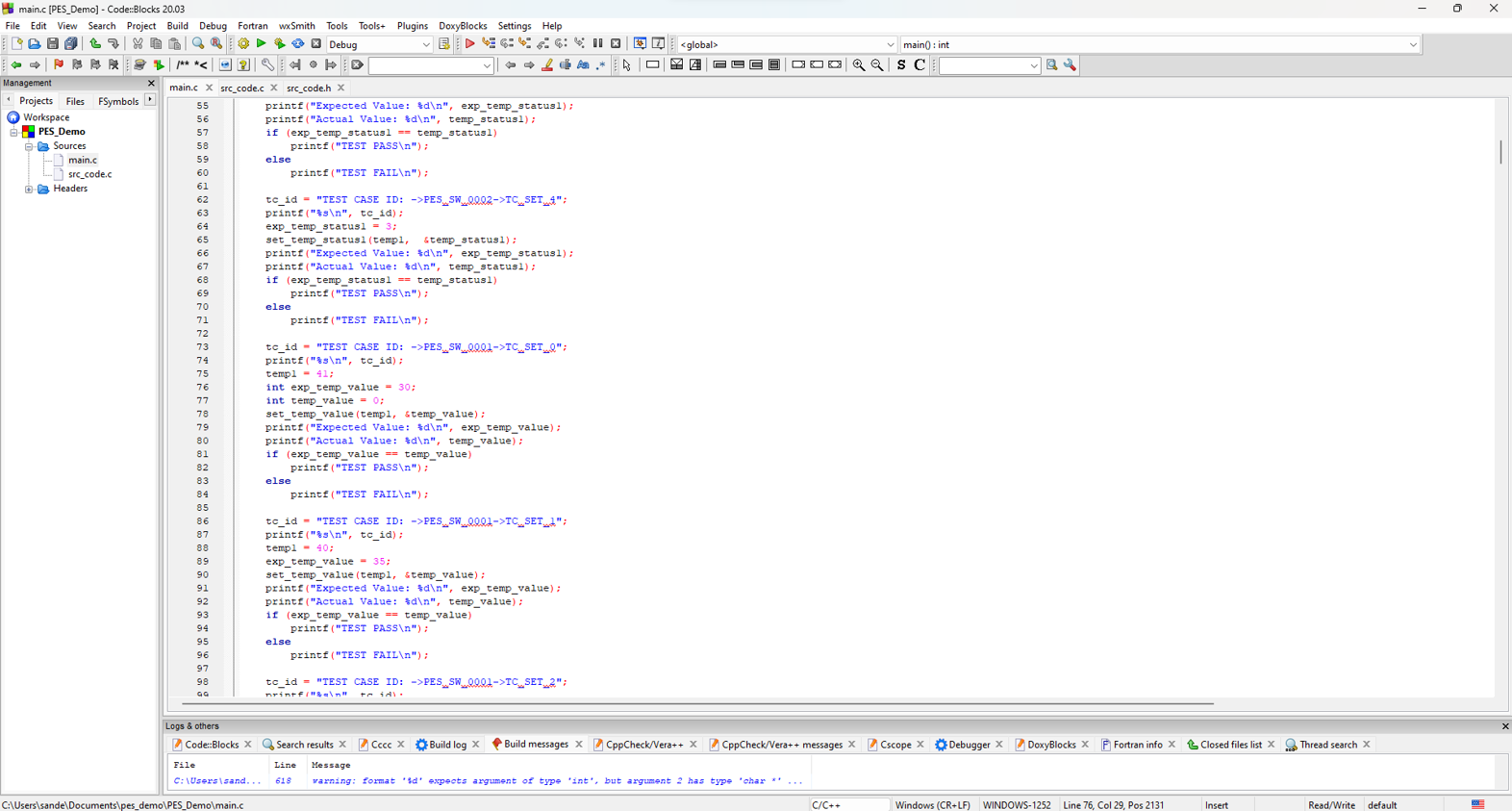Show more Management tabs with right arrow
Screen dimensions: 1512x811
click(150, 100)
